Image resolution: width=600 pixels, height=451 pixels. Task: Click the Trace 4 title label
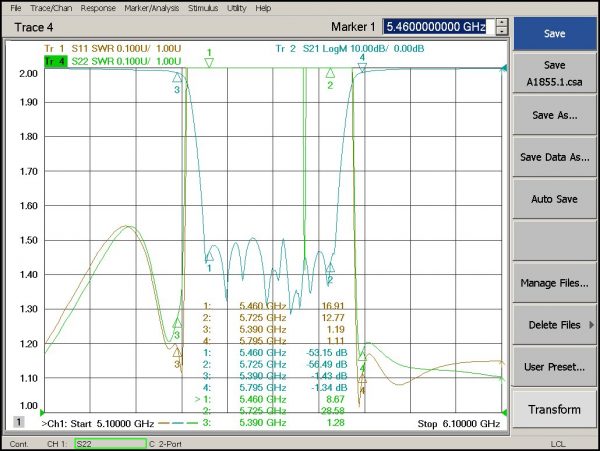pos(34,27)
